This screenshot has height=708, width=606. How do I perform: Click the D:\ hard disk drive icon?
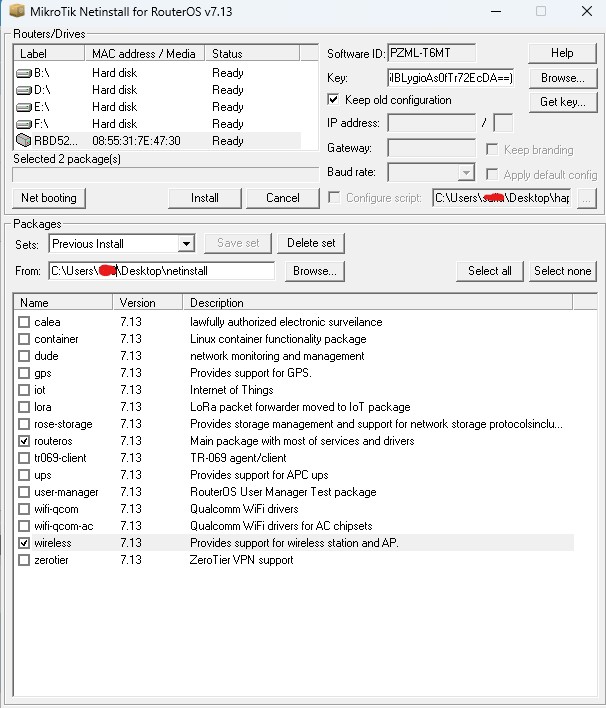click(x=23, y=90)
